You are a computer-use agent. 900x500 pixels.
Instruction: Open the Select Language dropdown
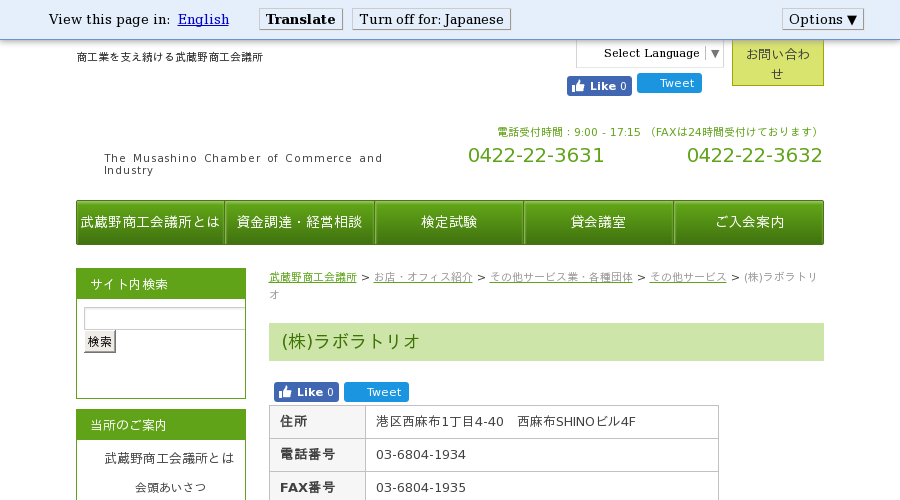[x=650, y=53]
